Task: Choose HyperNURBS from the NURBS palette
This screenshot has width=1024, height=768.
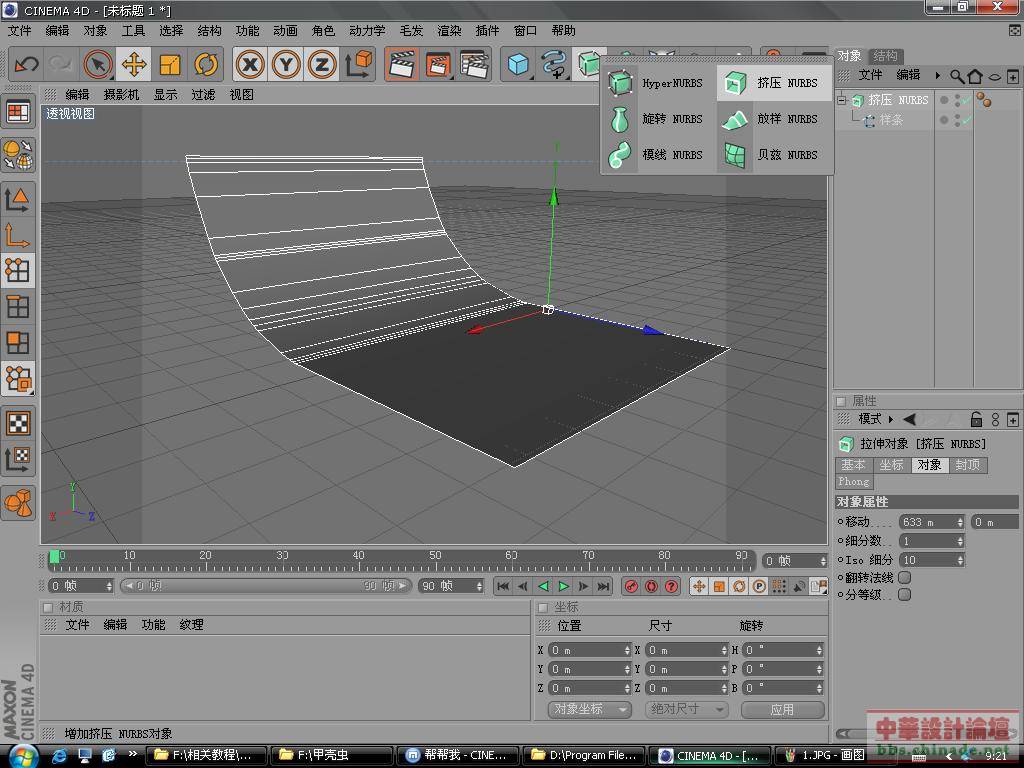Action: click(x=656, y=83)
